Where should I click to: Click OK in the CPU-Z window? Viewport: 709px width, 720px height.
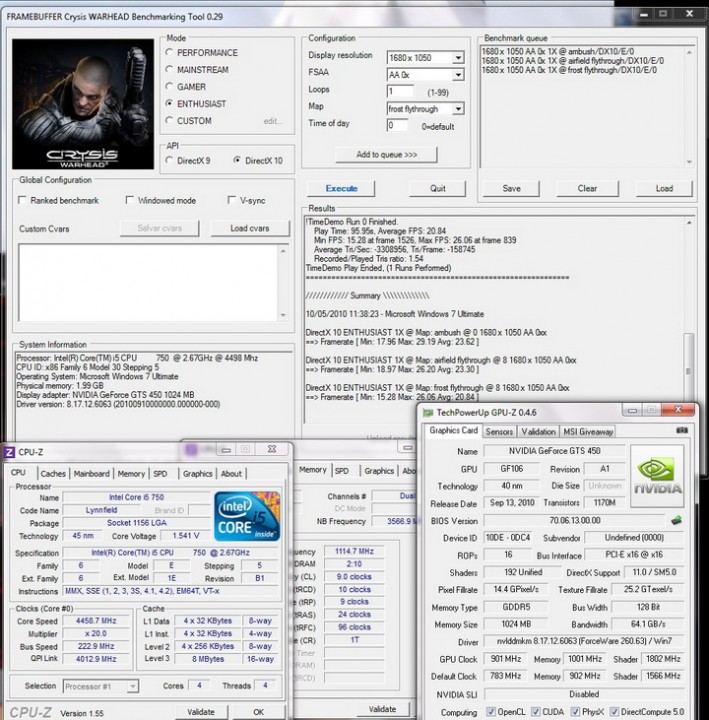259,712
